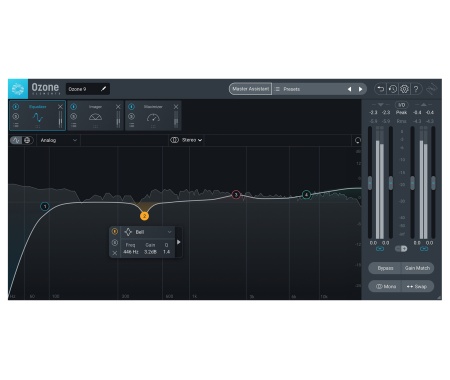450x380 pixels.
Task: Switch to the EQ curve view icon
Action: click(x=16, y=140)
